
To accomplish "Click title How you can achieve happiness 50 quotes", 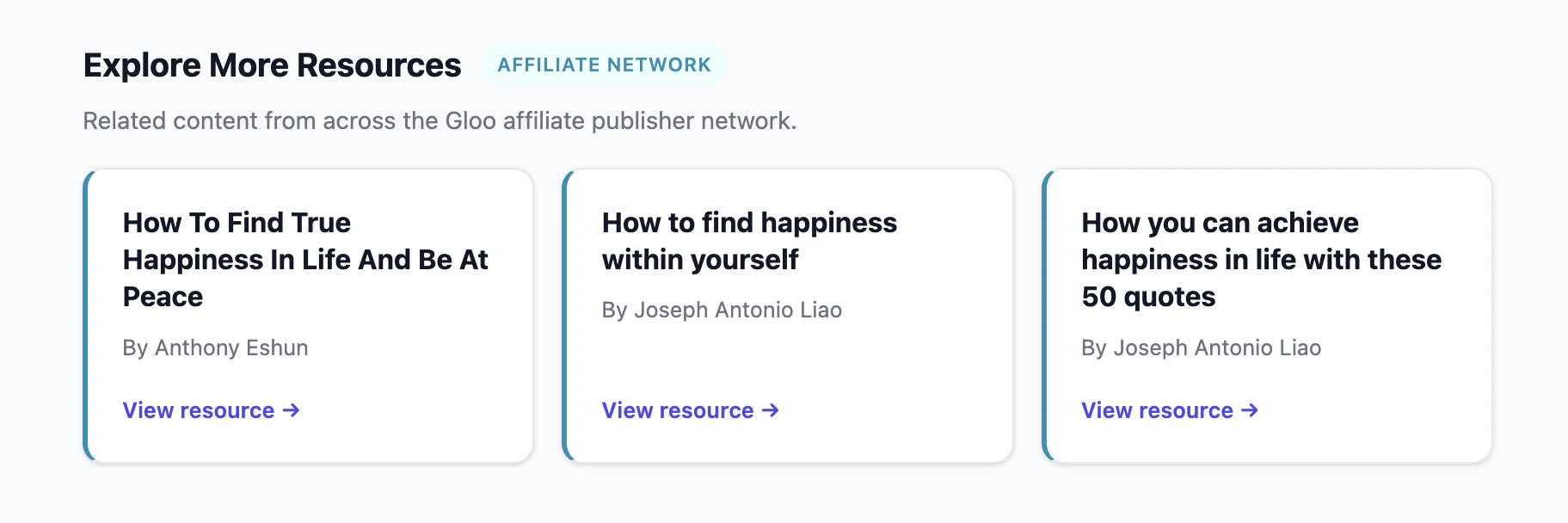I will click(1261, 260).
